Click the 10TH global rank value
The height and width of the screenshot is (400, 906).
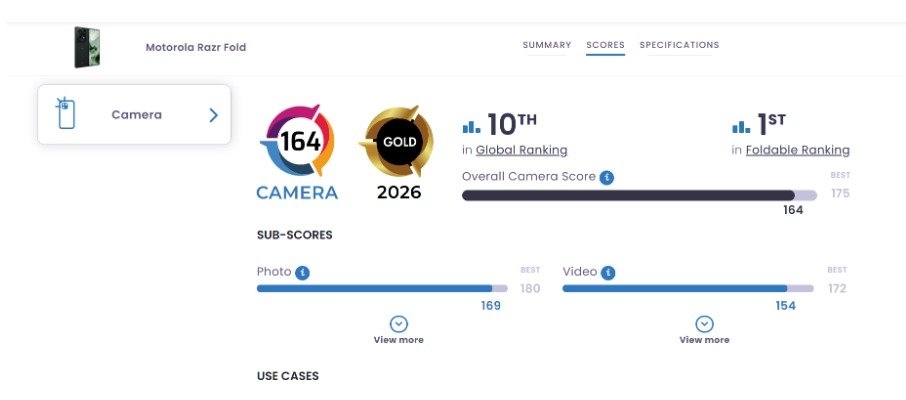[x=512, y=124]
